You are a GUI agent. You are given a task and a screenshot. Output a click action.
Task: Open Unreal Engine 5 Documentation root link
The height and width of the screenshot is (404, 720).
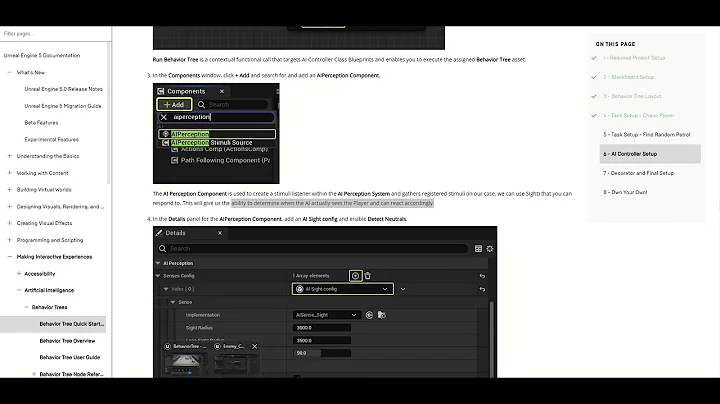pos(42,56)
